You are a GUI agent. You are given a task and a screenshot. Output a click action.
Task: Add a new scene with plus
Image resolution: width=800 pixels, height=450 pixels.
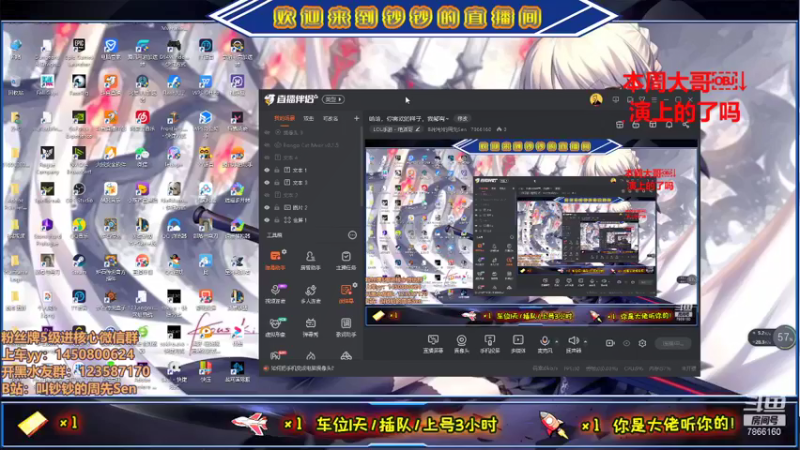(x=356, y=118)
